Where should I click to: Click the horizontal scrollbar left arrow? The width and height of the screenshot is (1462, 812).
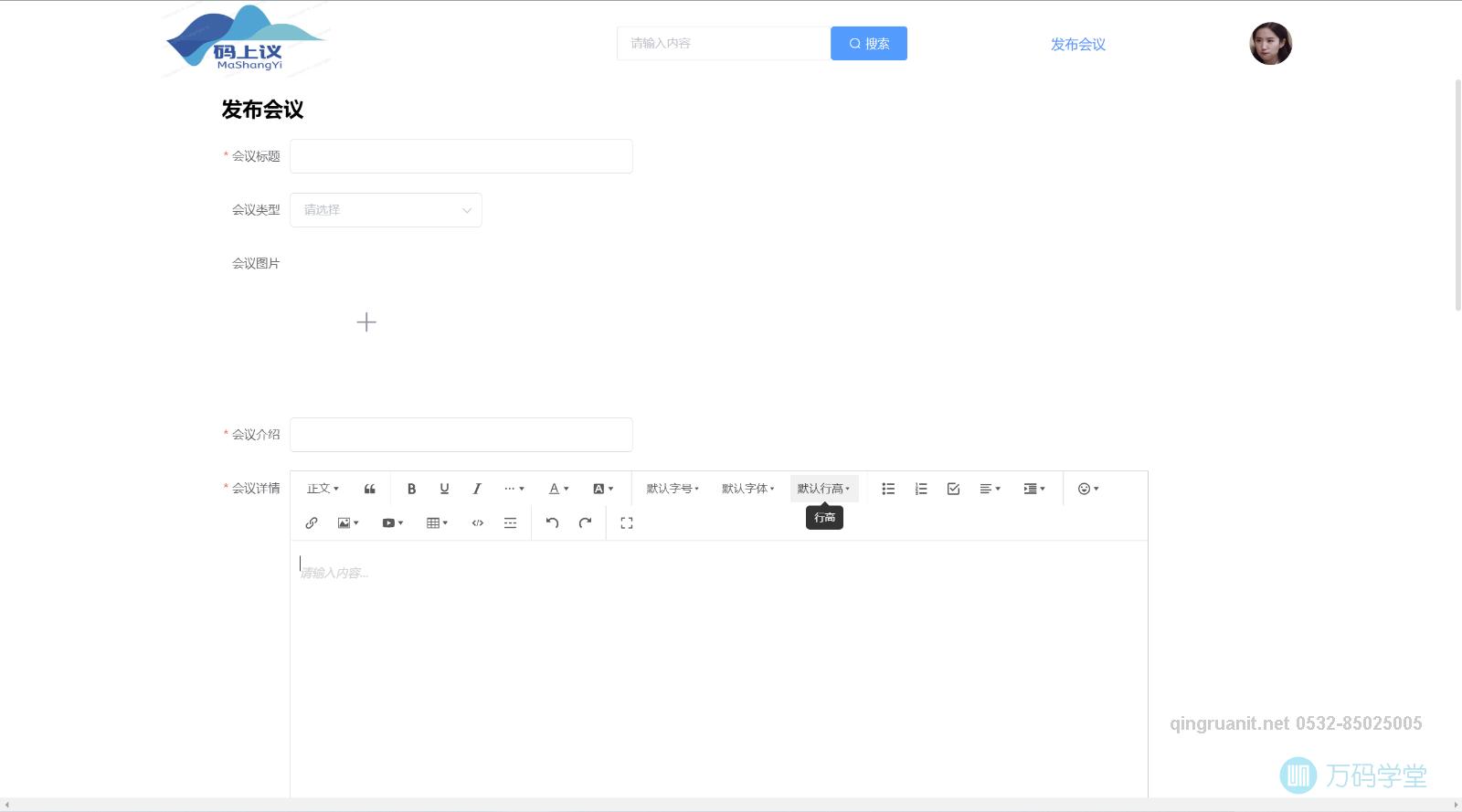coord(6,805)
